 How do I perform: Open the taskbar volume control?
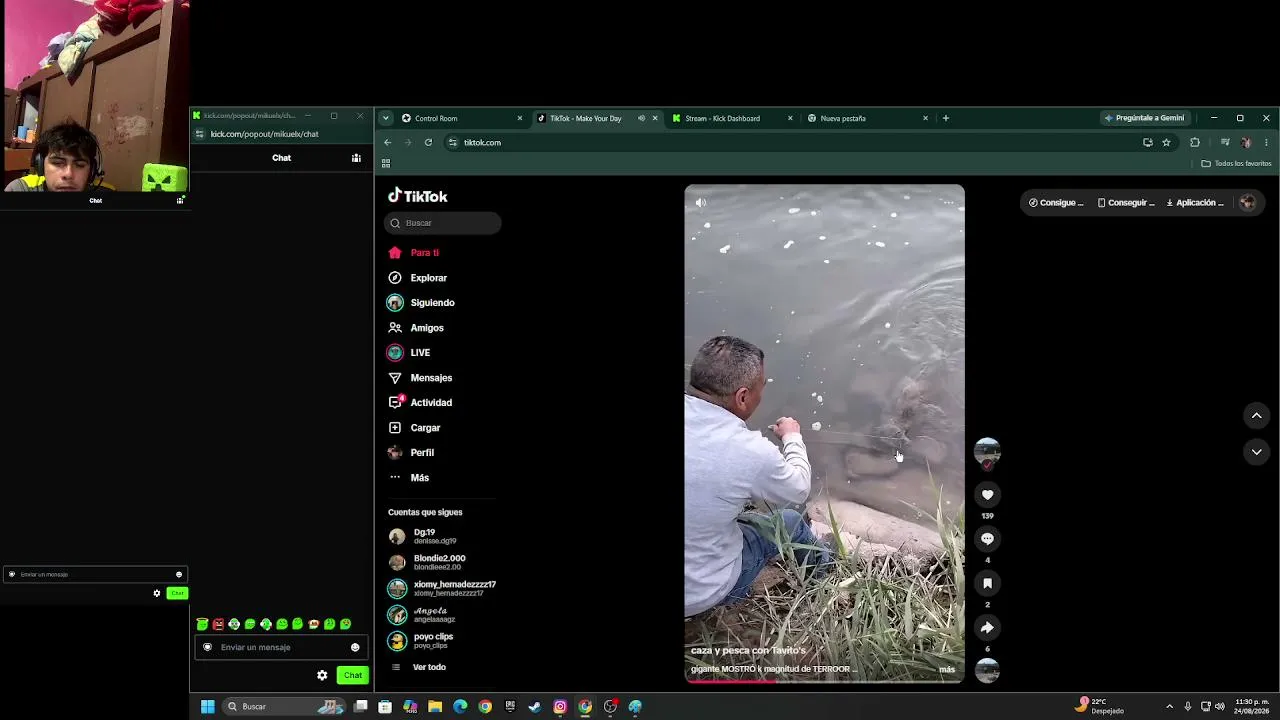[x=1219, y=706]
